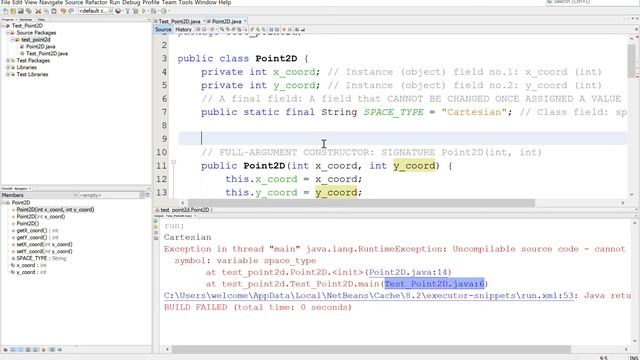Collapse the Point2D class node in Navigator

coord(3,202)
